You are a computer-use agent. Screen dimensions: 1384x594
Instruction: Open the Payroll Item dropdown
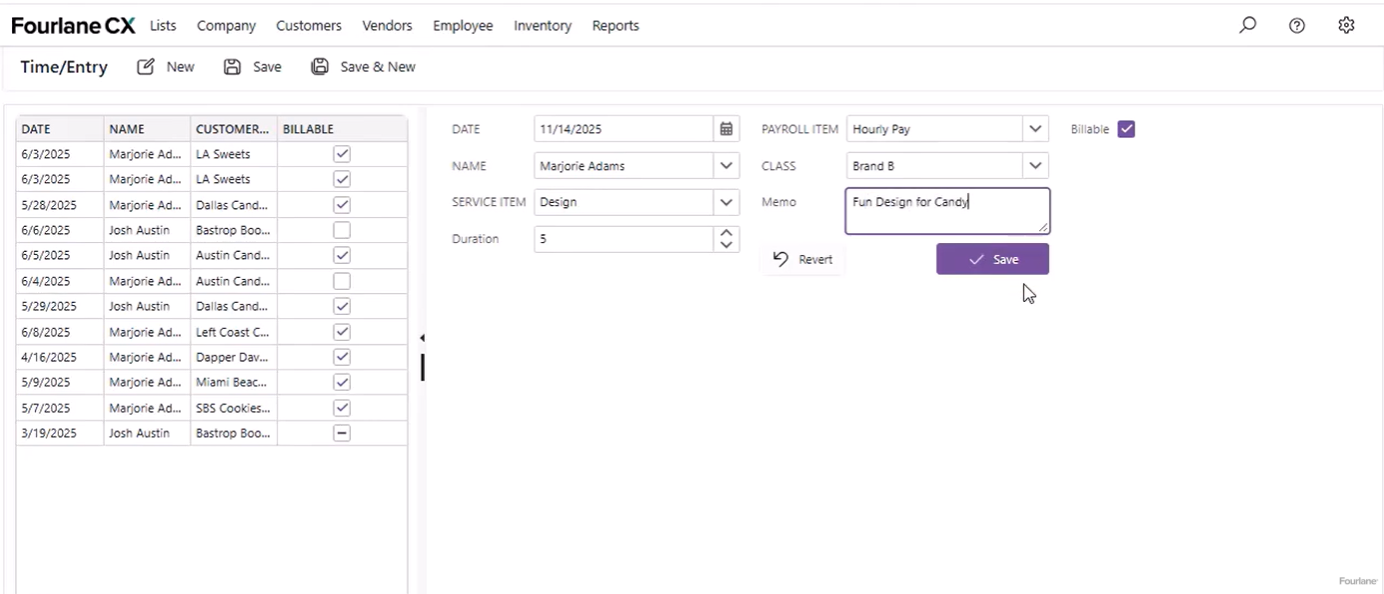point(1036,129)
